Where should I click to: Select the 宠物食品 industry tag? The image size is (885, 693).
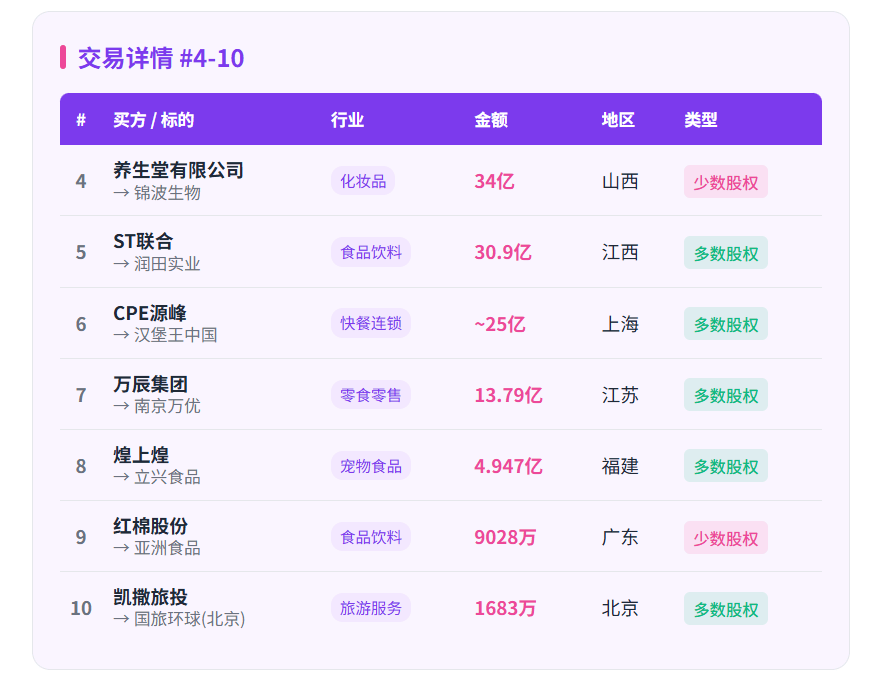point(371,466)
